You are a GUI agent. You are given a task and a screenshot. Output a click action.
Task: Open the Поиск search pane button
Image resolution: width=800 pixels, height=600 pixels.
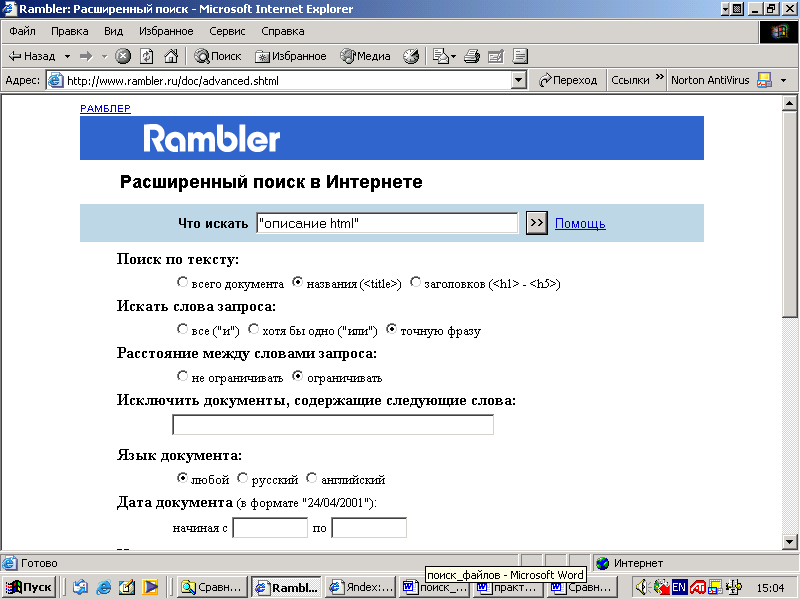[x=218, y=56]
